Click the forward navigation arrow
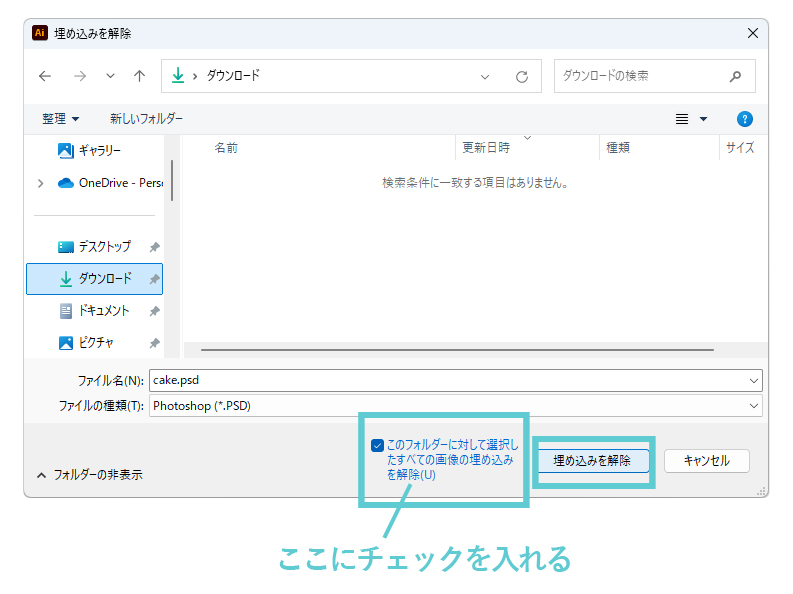 click(79, 76)
